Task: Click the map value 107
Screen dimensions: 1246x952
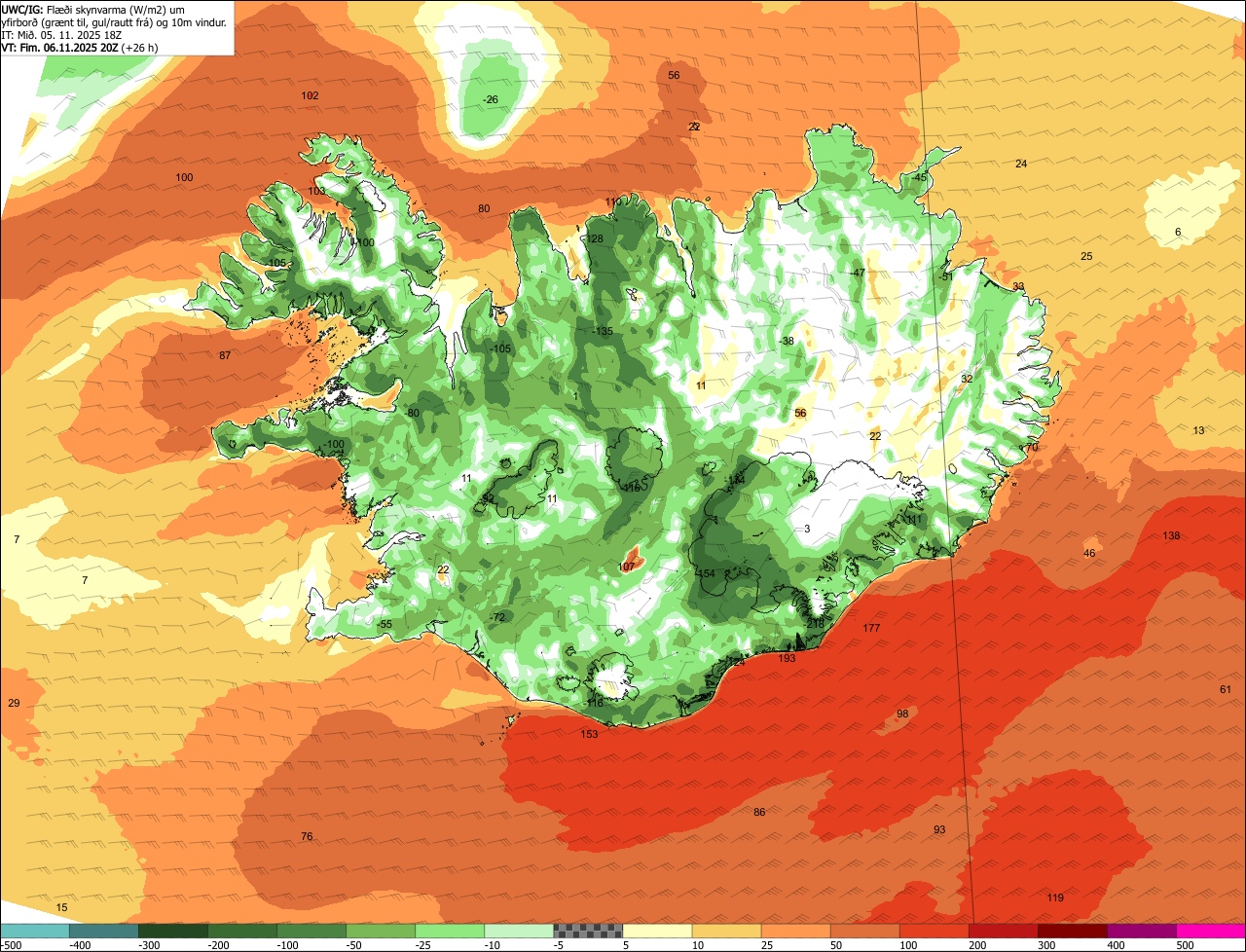Action: tap(627, 566)
